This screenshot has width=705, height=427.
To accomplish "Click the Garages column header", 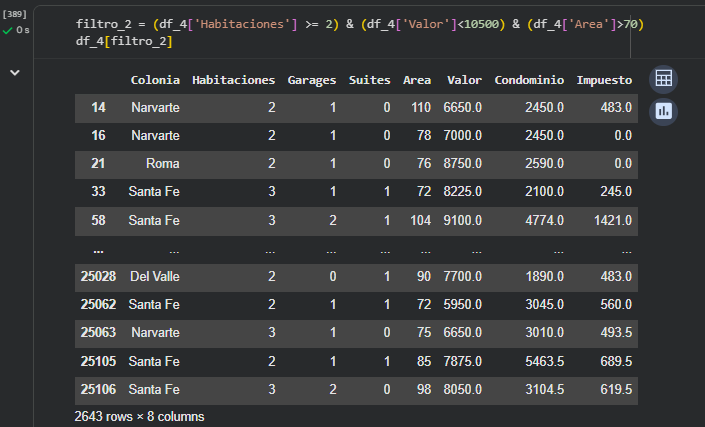I will (311, 79).
